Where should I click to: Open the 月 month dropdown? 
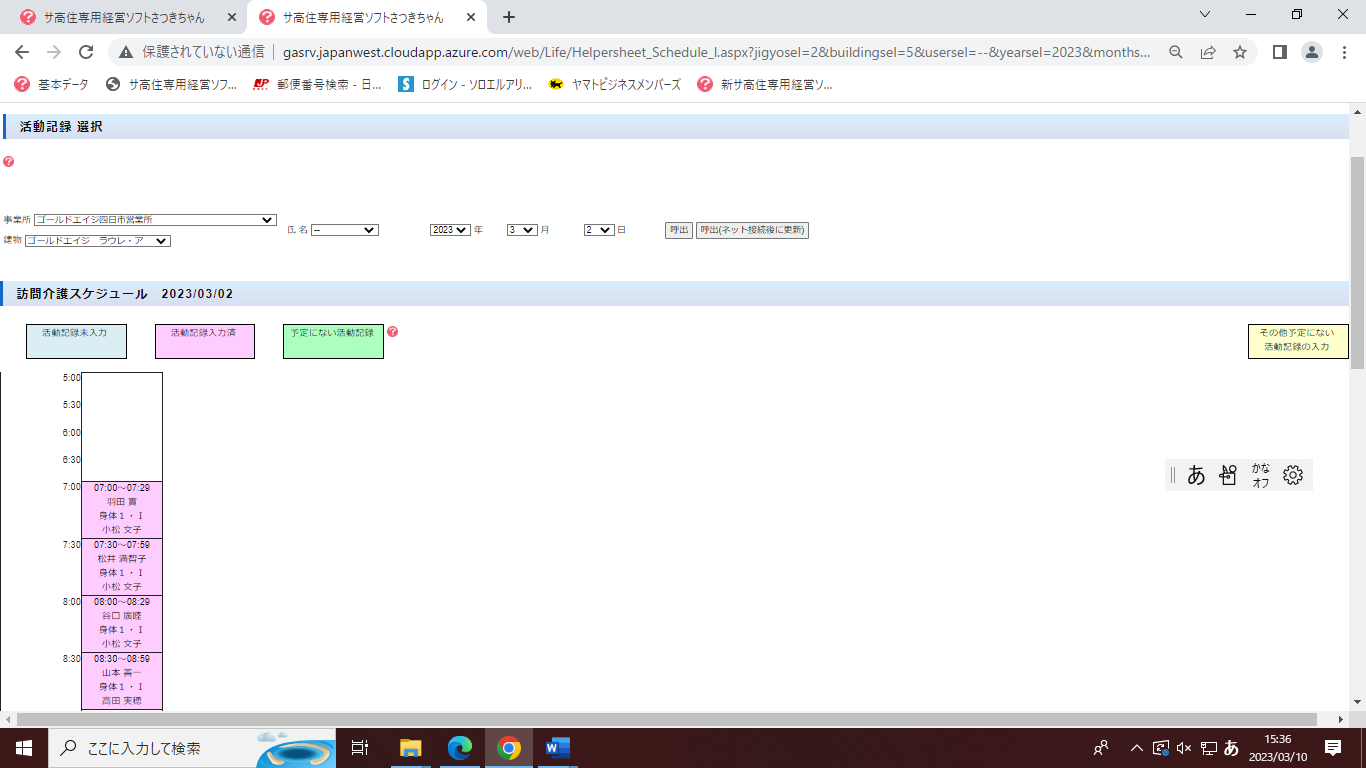click(x=522, y=230)
